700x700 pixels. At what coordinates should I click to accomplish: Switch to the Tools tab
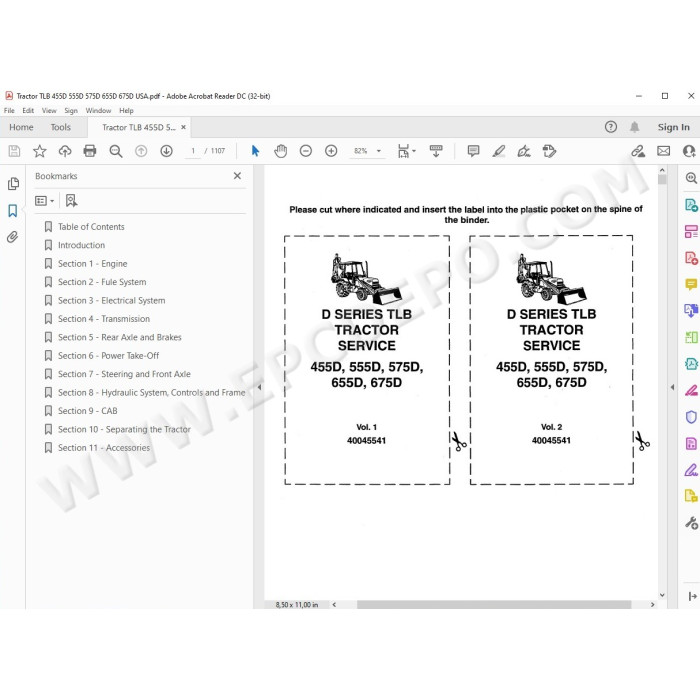(x=61, y=127)
